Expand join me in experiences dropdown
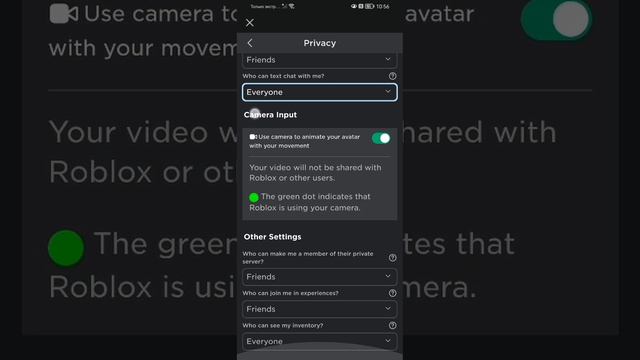Screen dimensions: 640x360 320,309
